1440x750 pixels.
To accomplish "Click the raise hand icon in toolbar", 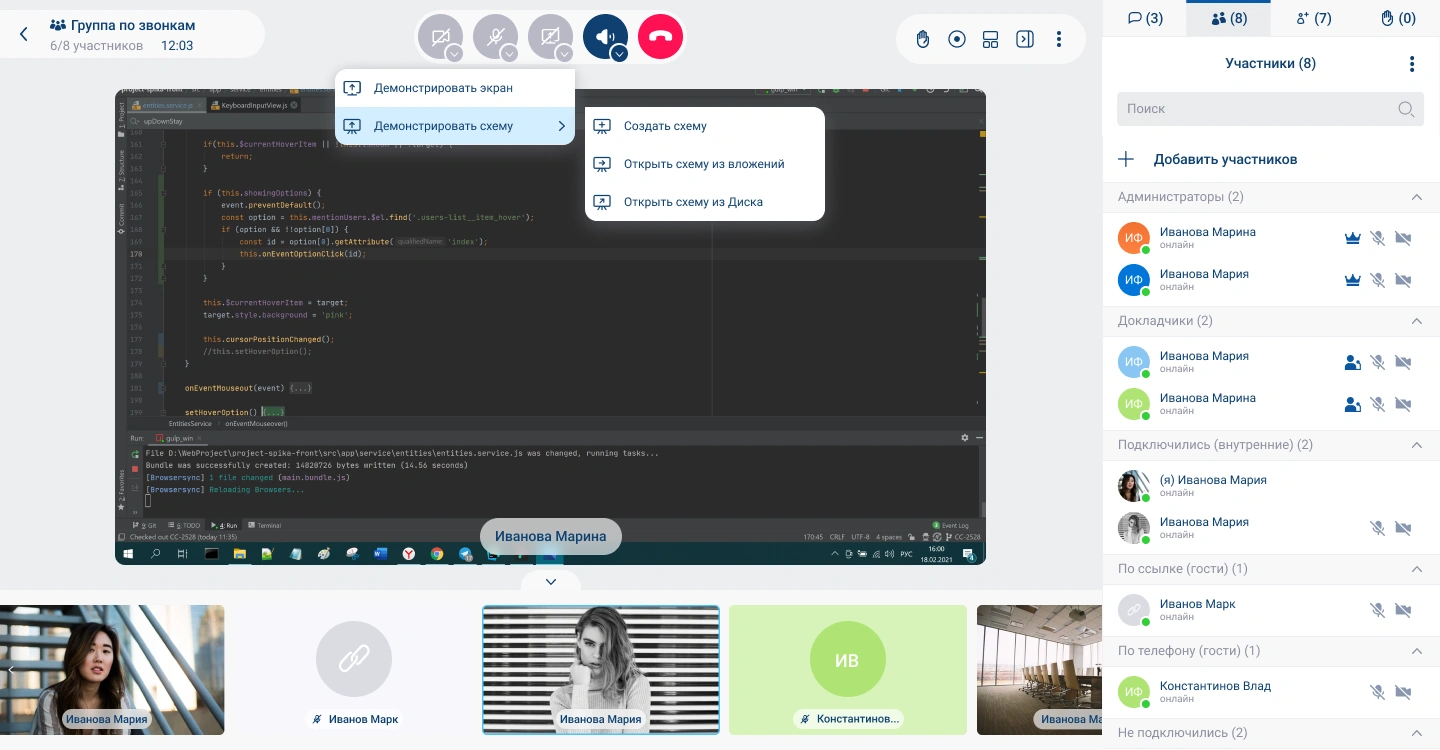I will tap(923, 39).
